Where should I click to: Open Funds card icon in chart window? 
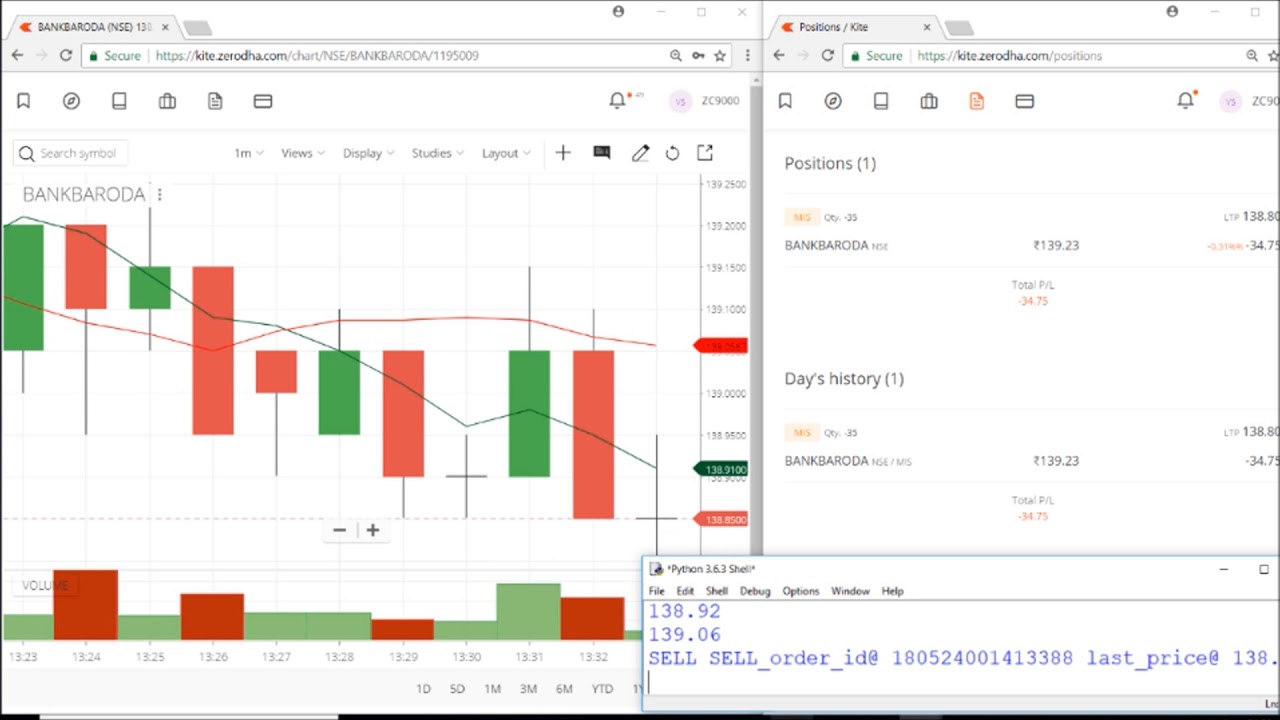263,101
